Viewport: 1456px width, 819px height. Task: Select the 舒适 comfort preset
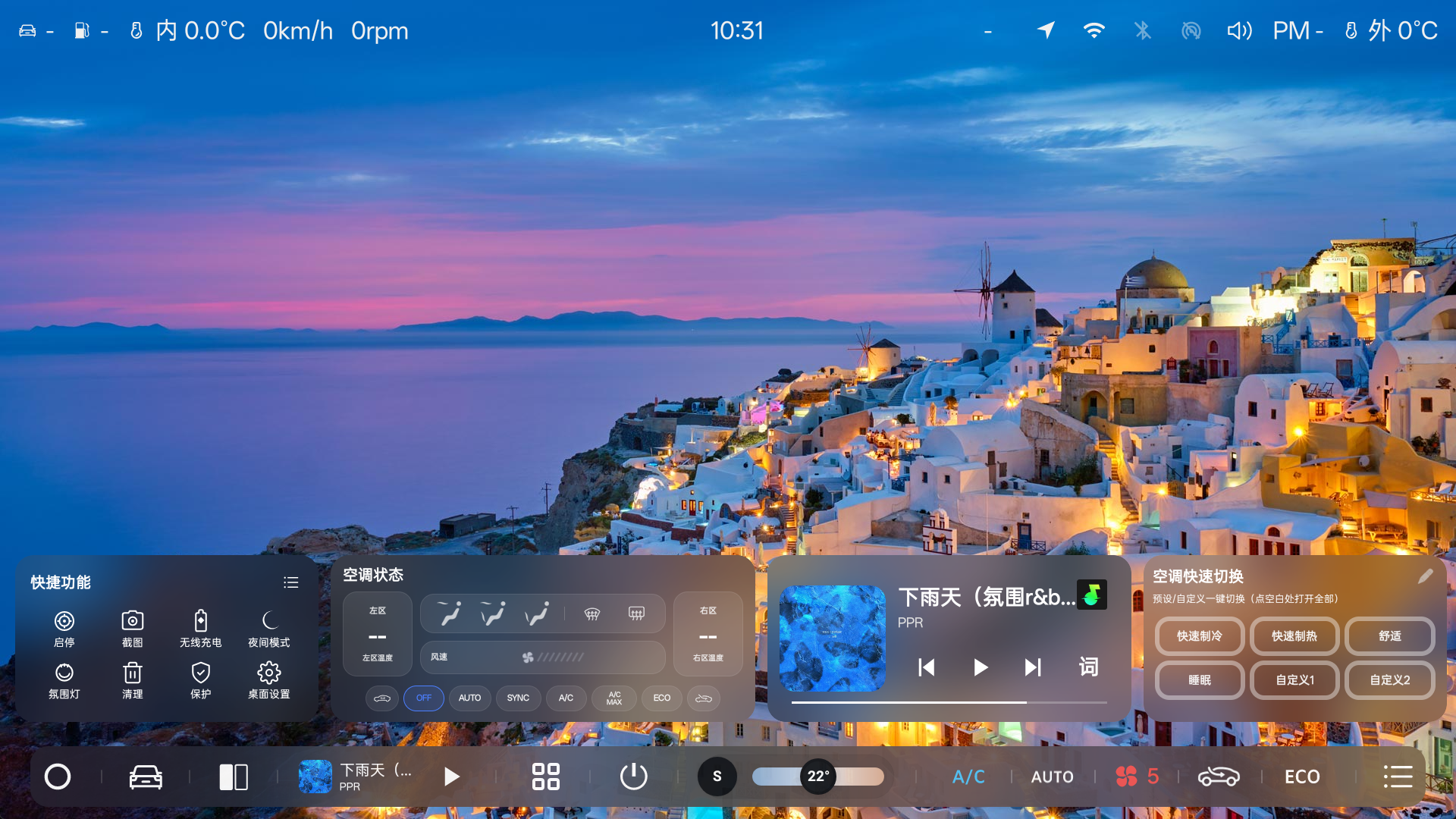[x=1390, y=636]
